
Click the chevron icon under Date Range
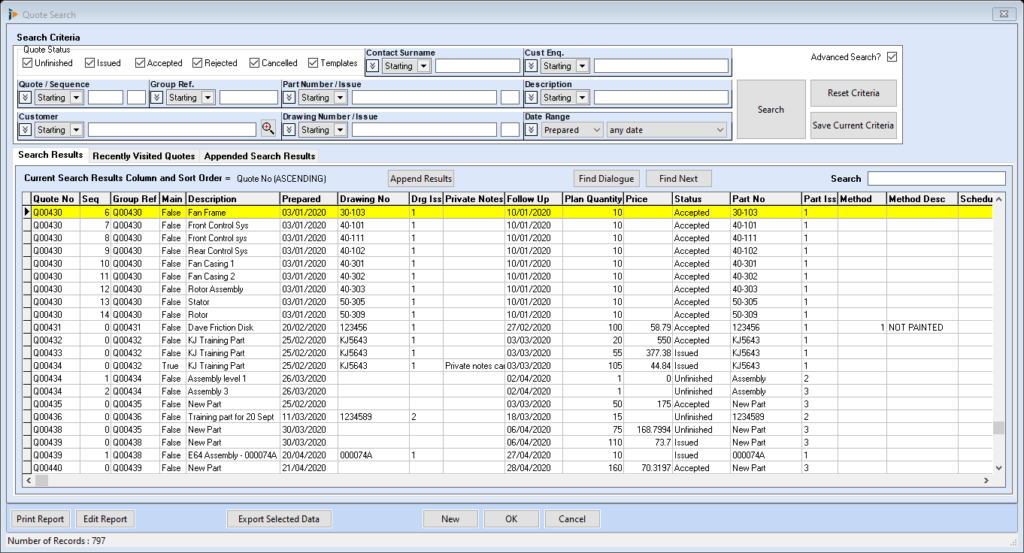[532, 130]
